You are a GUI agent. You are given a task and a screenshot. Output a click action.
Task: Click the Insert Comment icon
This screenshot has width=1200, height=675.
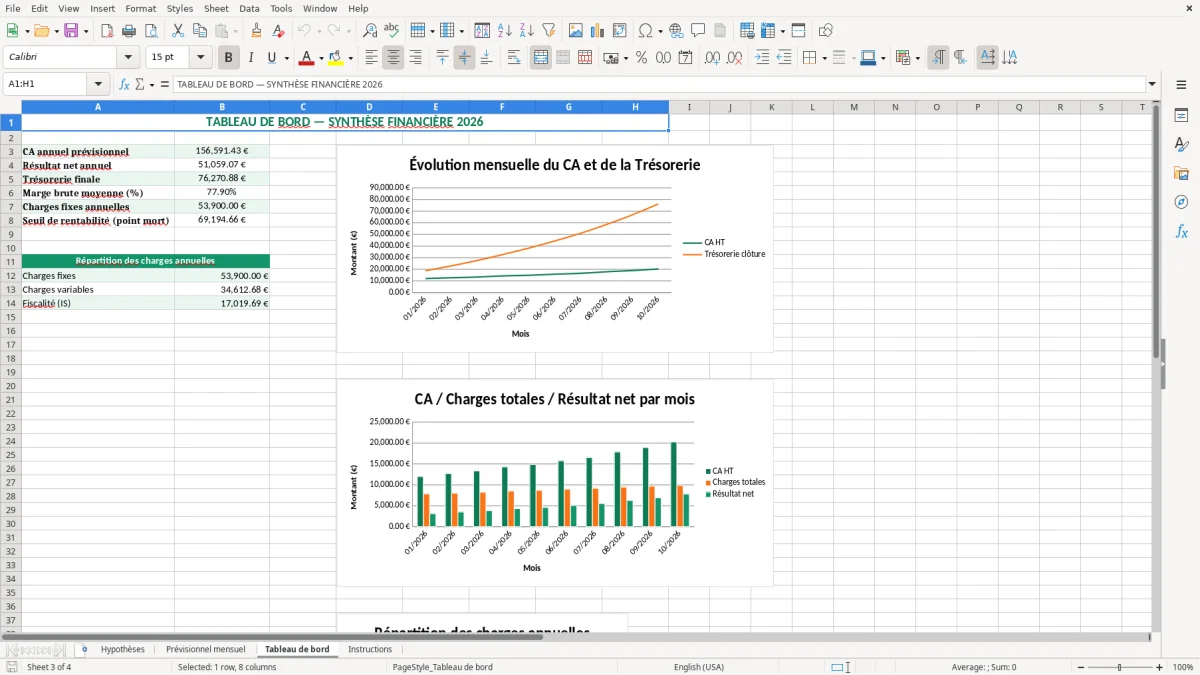[698, 31]
